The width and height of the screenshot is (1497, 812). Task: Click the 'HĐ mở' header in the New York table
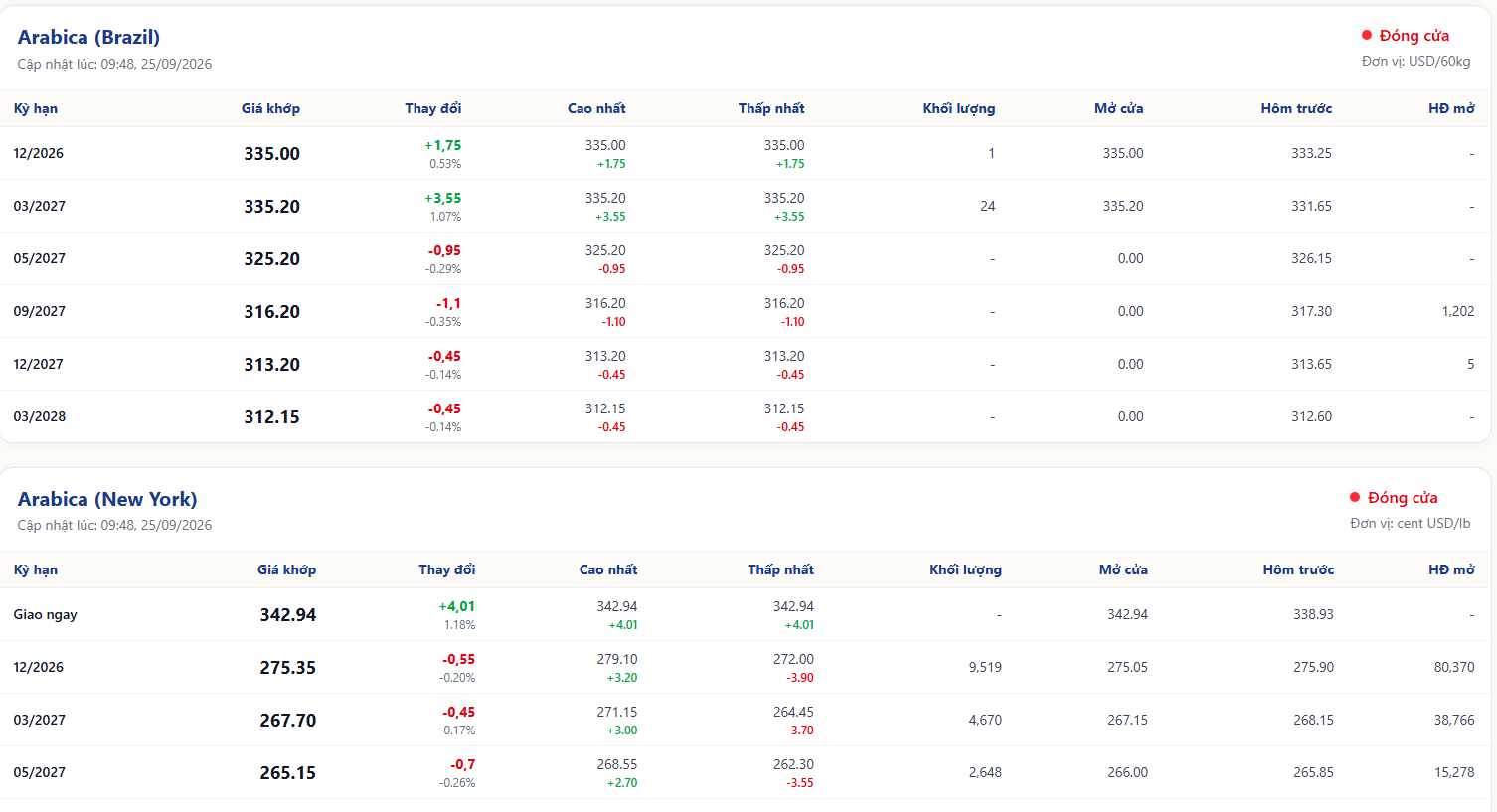pyautogui.click(x=1451, y=569)
